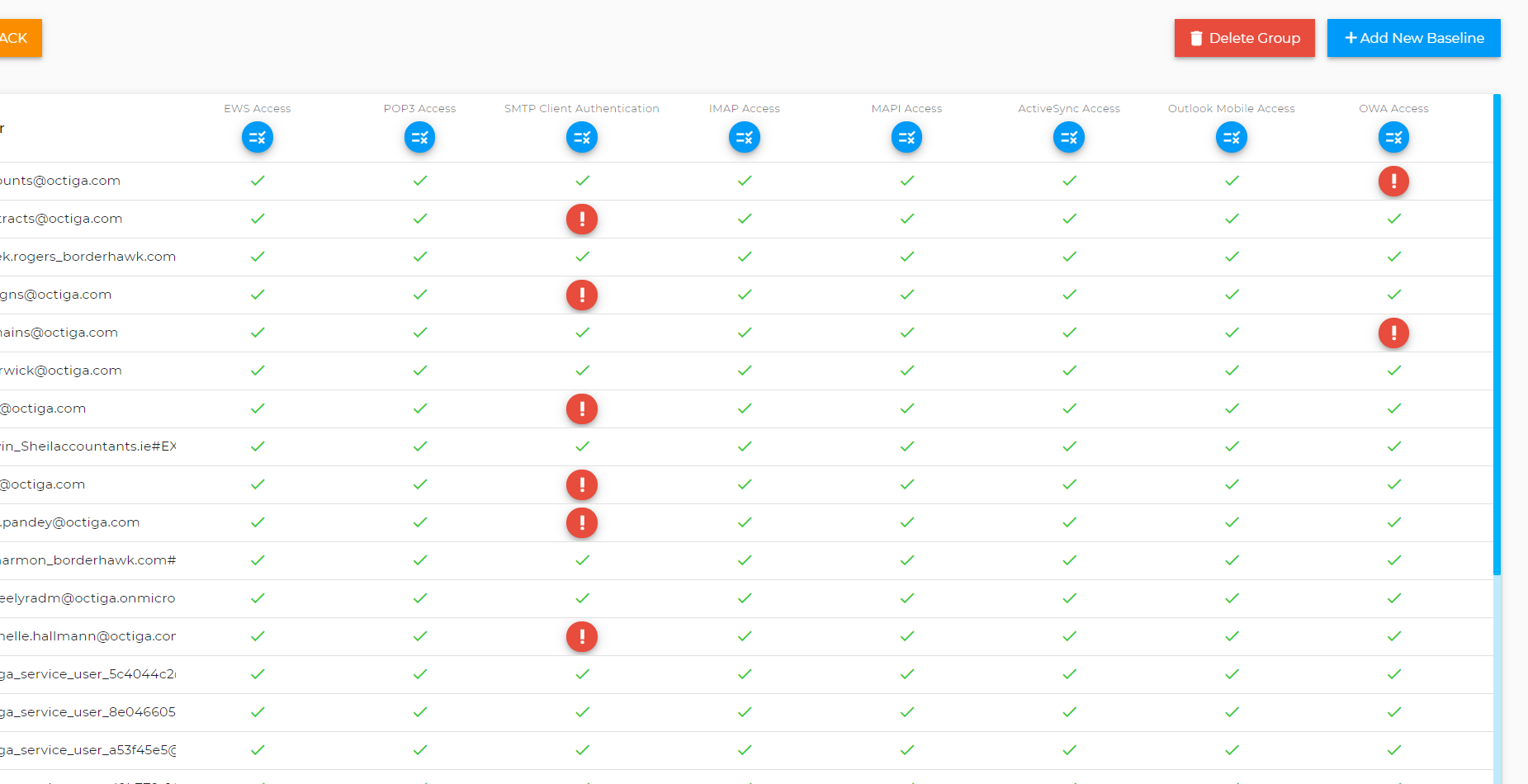The image size is (1528, 784).
Task: Click the blue icon under SMTP Client Authentication header
Action: (x=582, y=138)
